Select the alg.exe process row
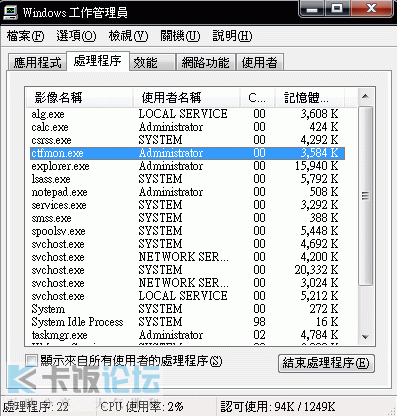397x416 pixels. (x=187, y=114)
